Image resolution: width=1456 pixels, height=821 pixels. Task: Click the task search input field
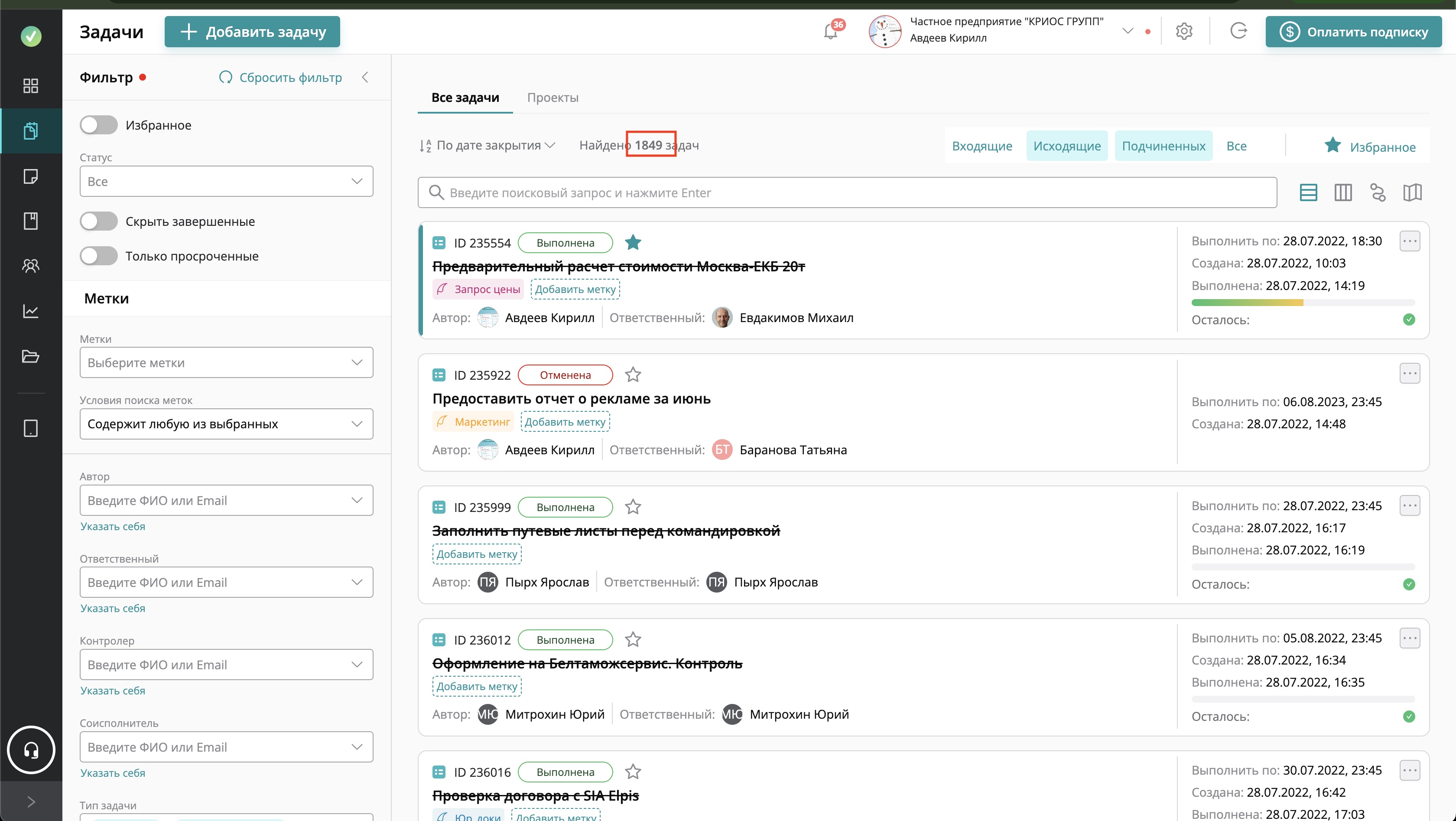(x=847, y=193)
